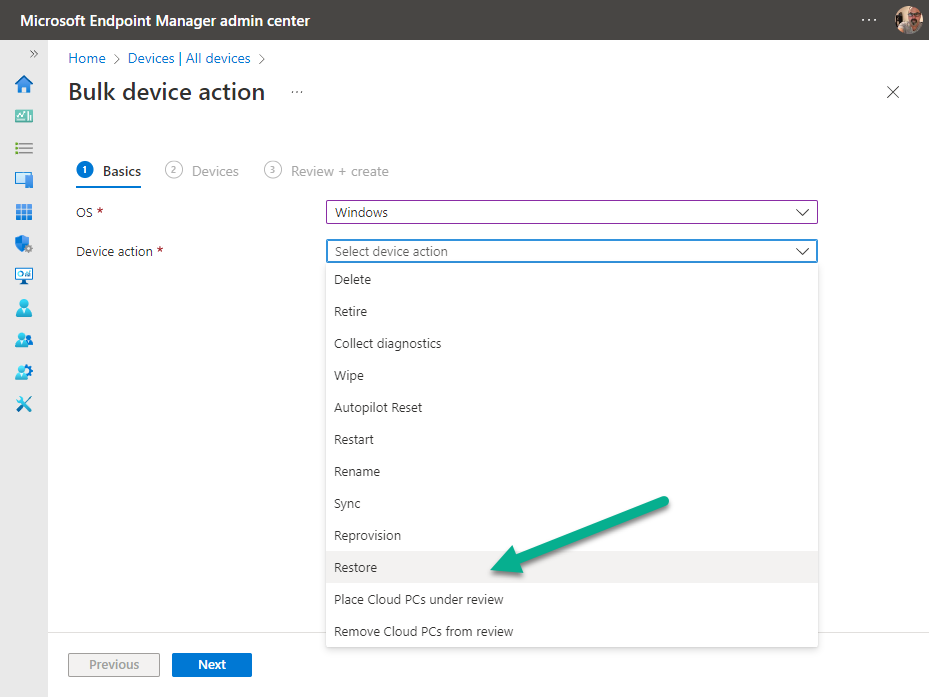Choose Rename device action

pos(572,471)
